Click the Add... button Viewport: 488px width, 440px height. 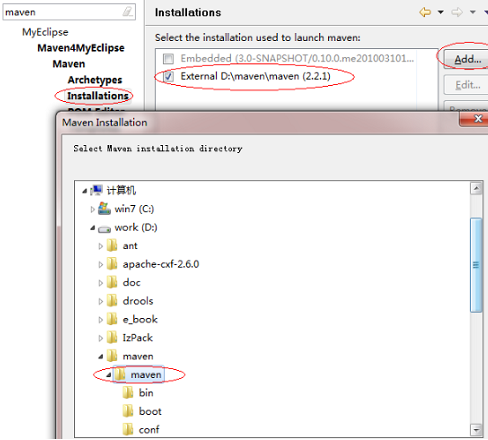(x=467, y=59)
